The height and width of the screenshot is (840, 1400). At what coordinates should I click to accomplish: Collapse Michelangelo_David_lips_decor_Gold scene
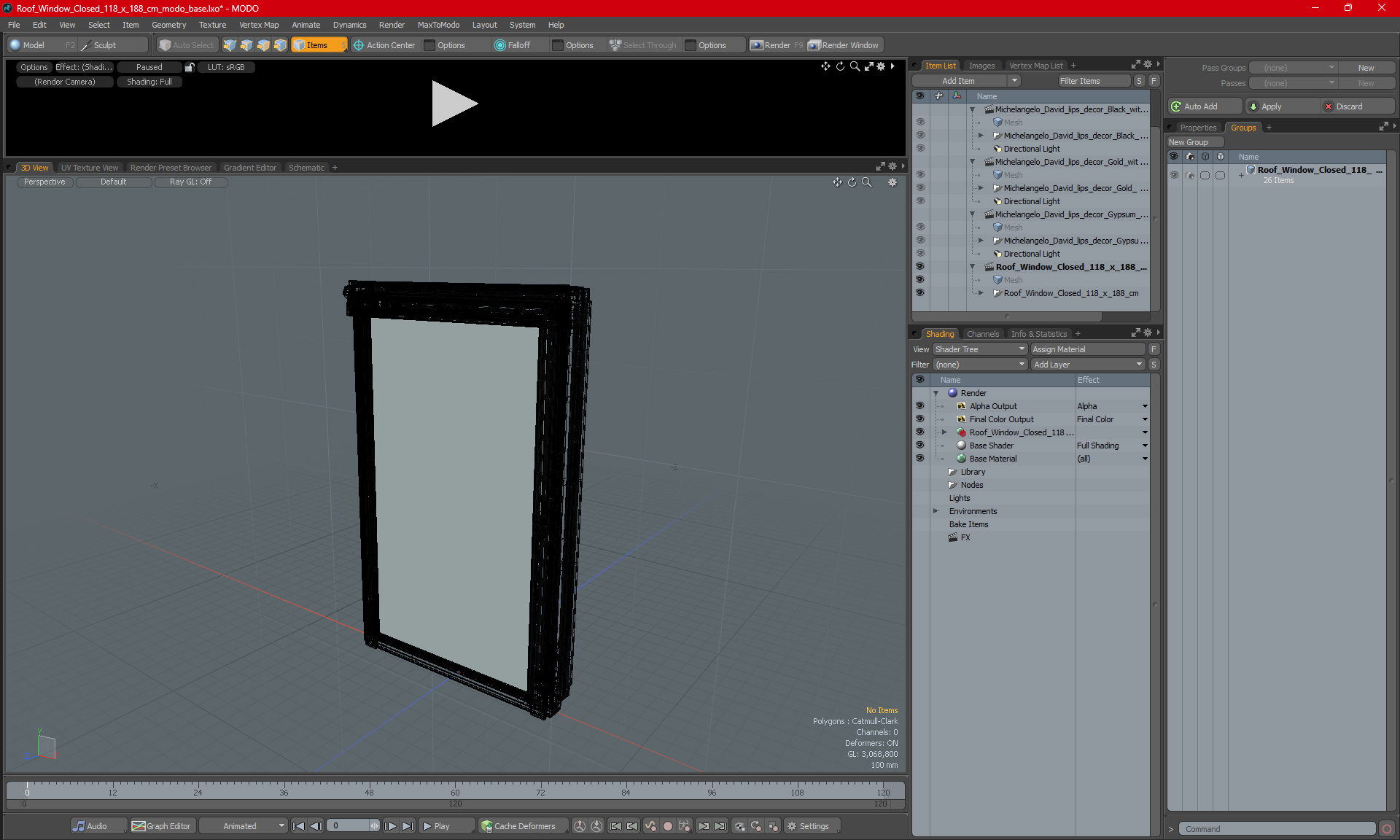tap(972, 162)
